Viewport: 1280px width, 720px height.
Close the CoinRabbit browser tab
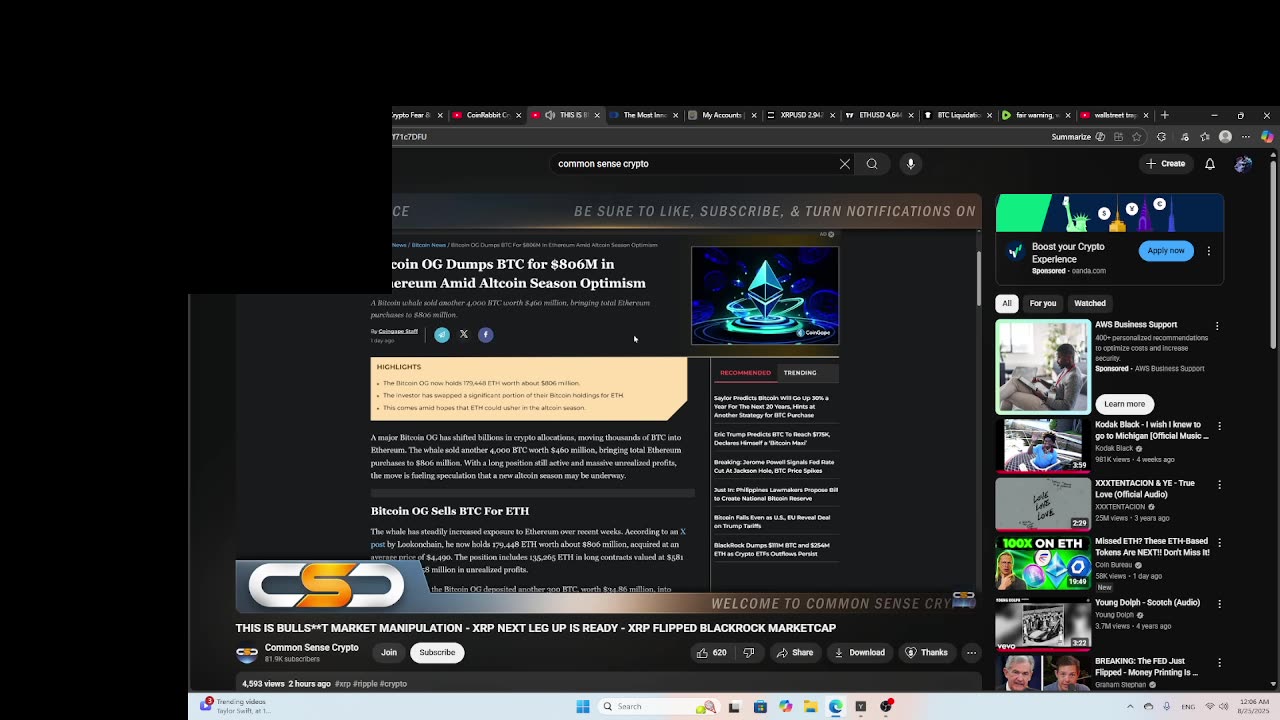coord(518,115)
